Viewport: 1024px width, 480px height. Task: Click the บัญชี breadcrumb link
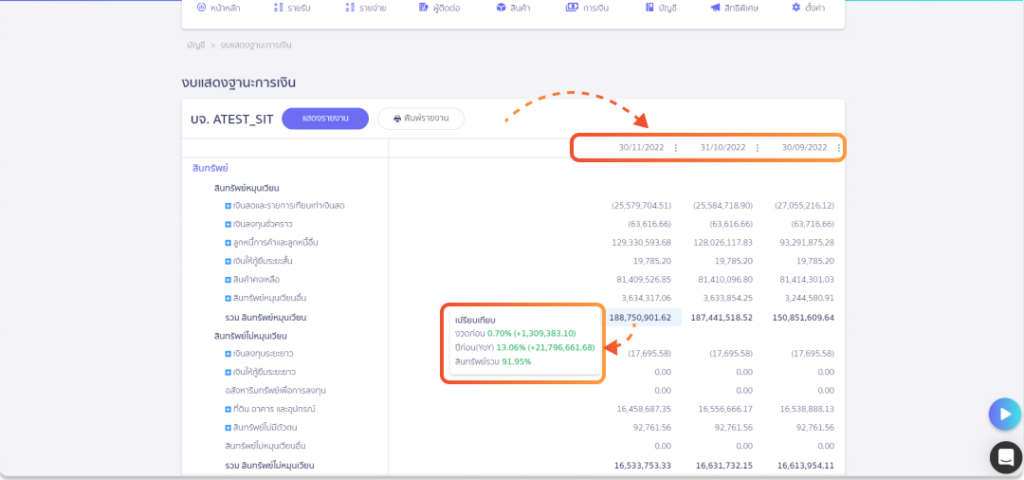coord(196,45)
